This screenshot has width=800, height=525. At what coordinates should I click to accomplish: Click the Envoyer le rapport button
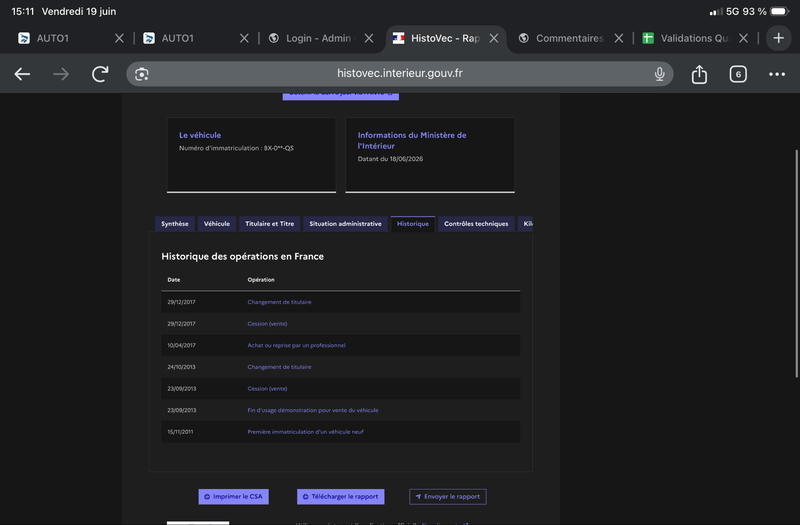pos(447,496)
